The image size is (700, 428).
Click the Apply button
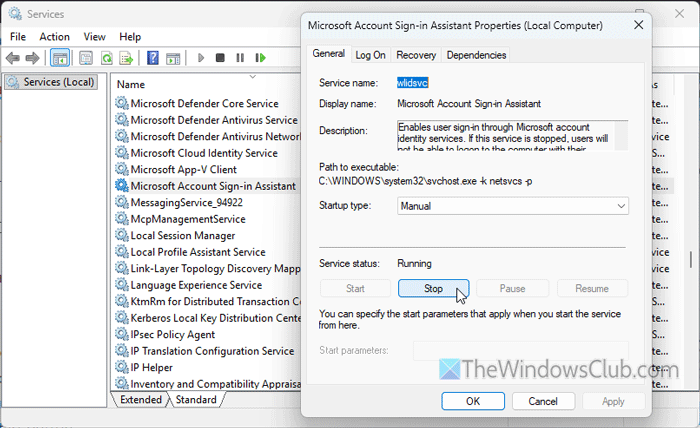pos(613,401)
